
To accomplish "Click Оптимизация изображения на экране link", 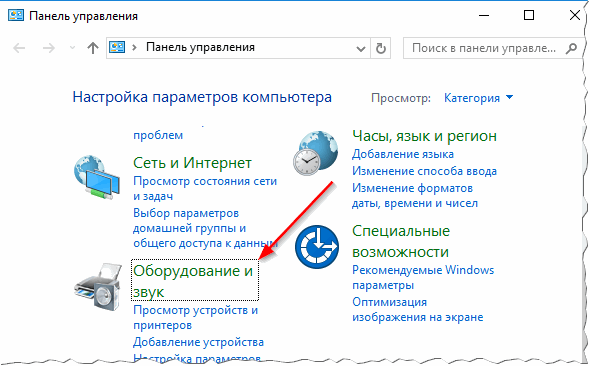I will [x=418, y=310].
